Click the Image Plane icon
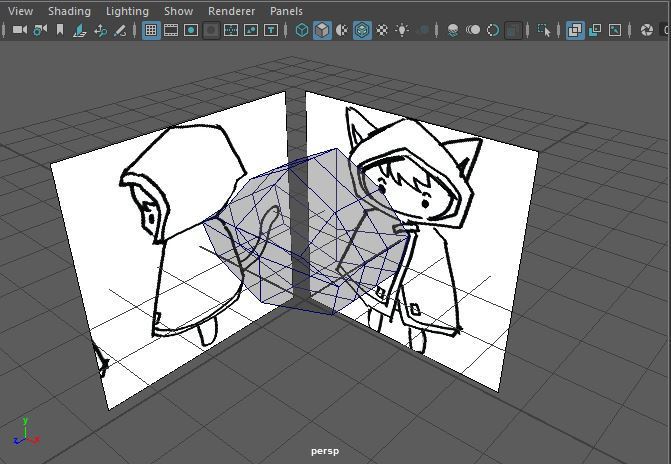The image size is (671, 464). click(80, 30)
